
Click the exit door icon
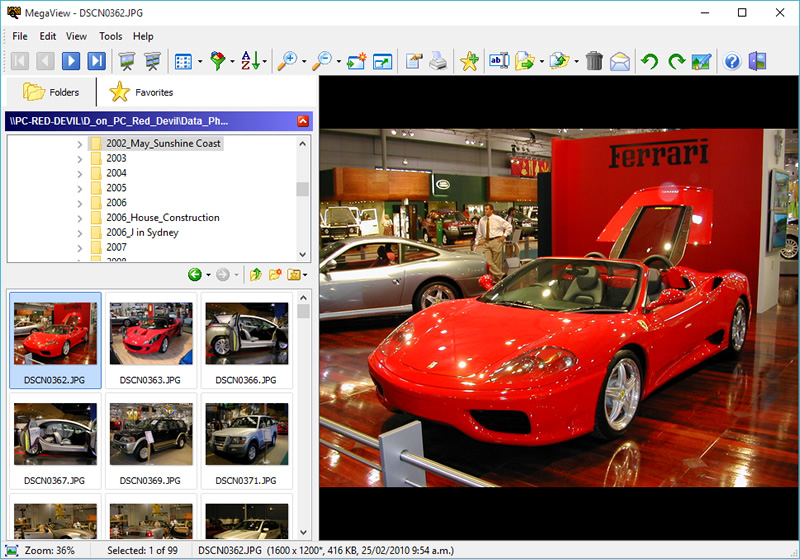coord(758,61)
